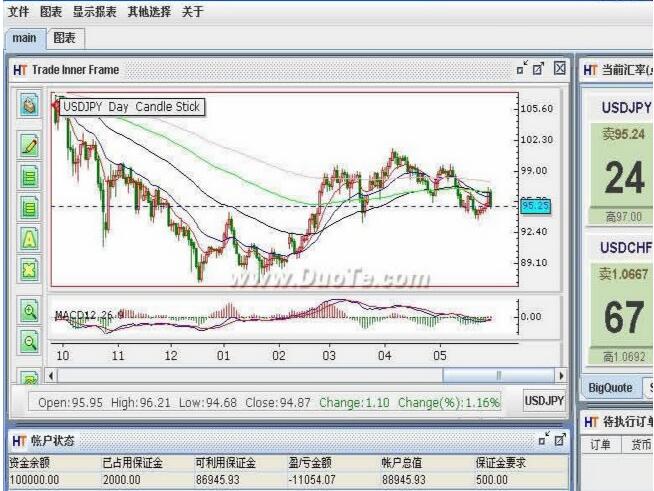This screenshot has width=654, height=491.
Task: Click the USDJPY symbol button below chart
Action: tap(544, 401)
